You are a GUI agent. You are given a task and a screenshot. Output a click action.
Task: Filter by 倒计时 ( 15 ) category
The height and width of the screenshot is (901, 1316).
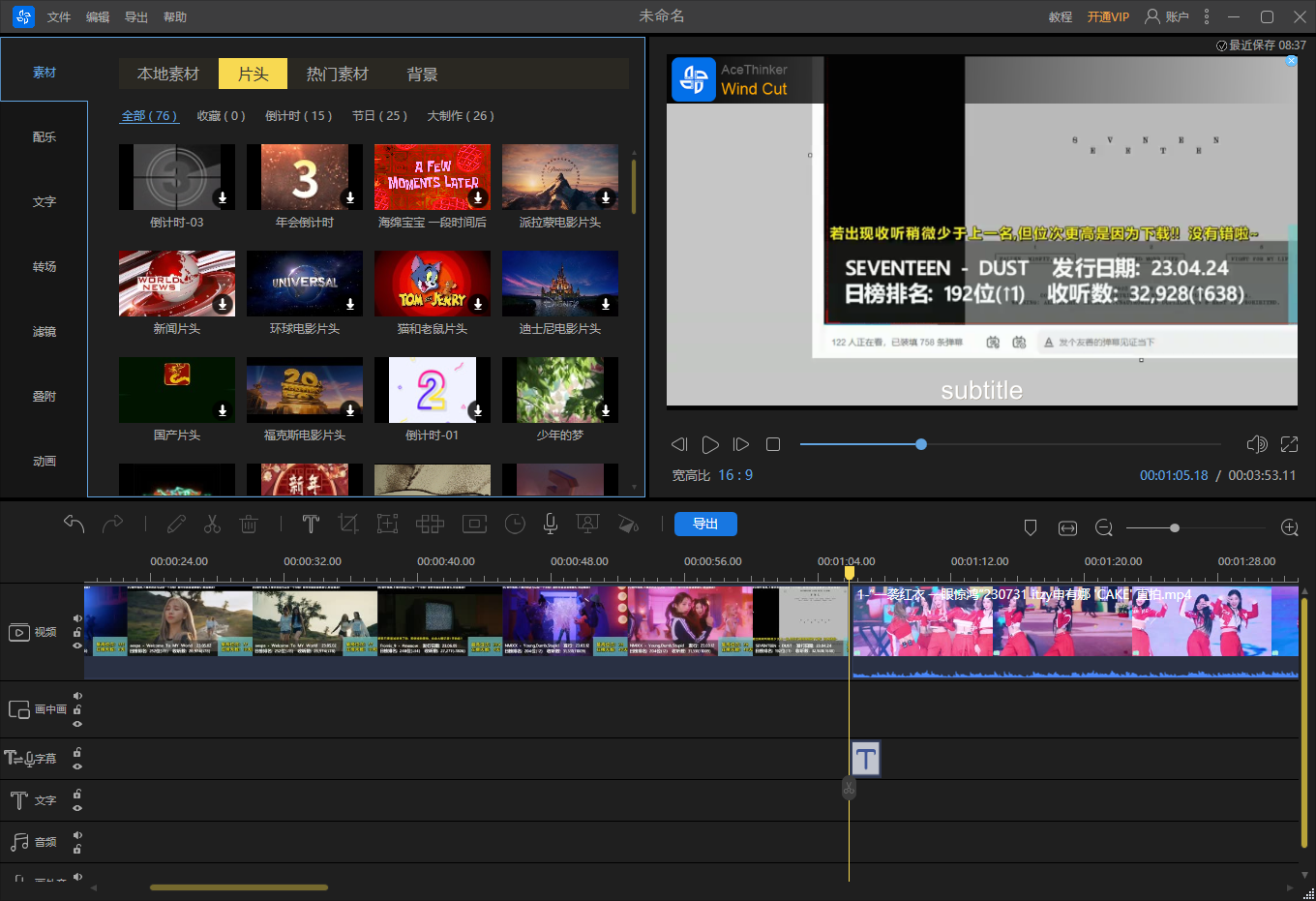(299, 115)
